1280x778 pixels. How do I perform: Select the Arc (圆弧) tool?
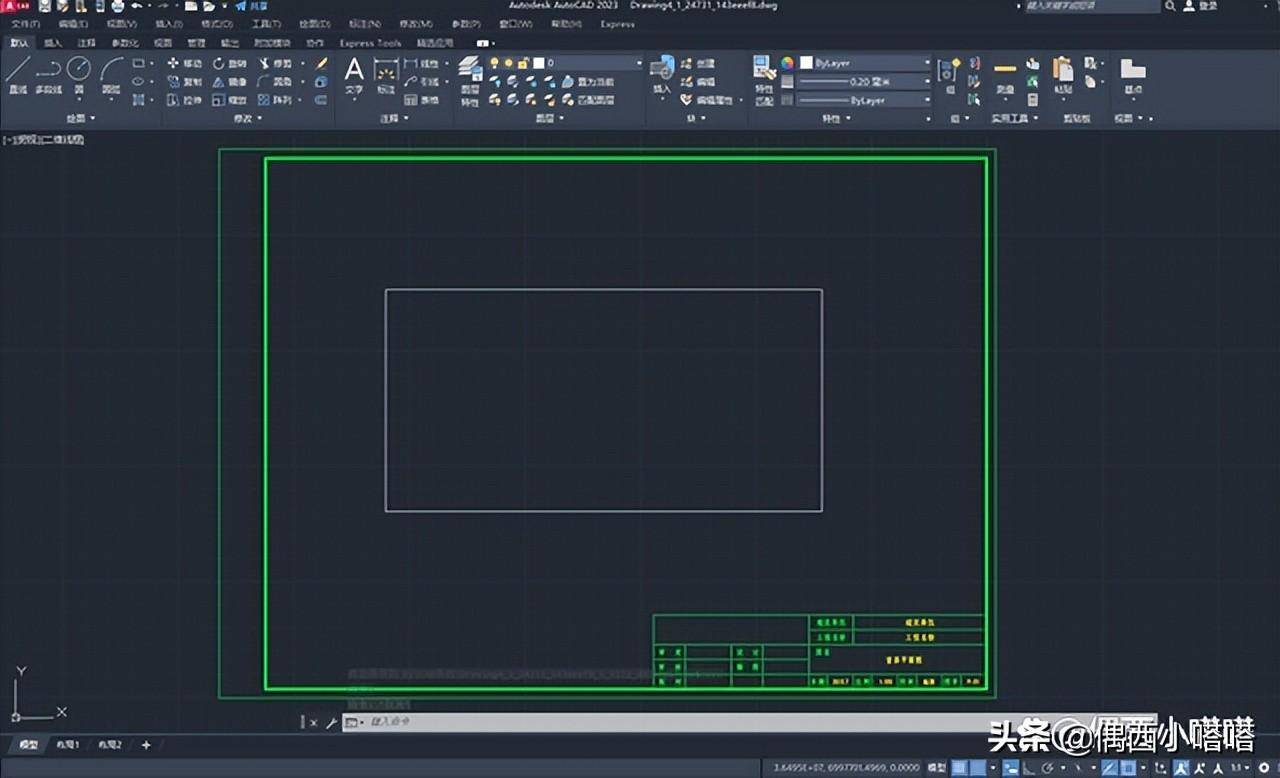click(x=111, y=76)
